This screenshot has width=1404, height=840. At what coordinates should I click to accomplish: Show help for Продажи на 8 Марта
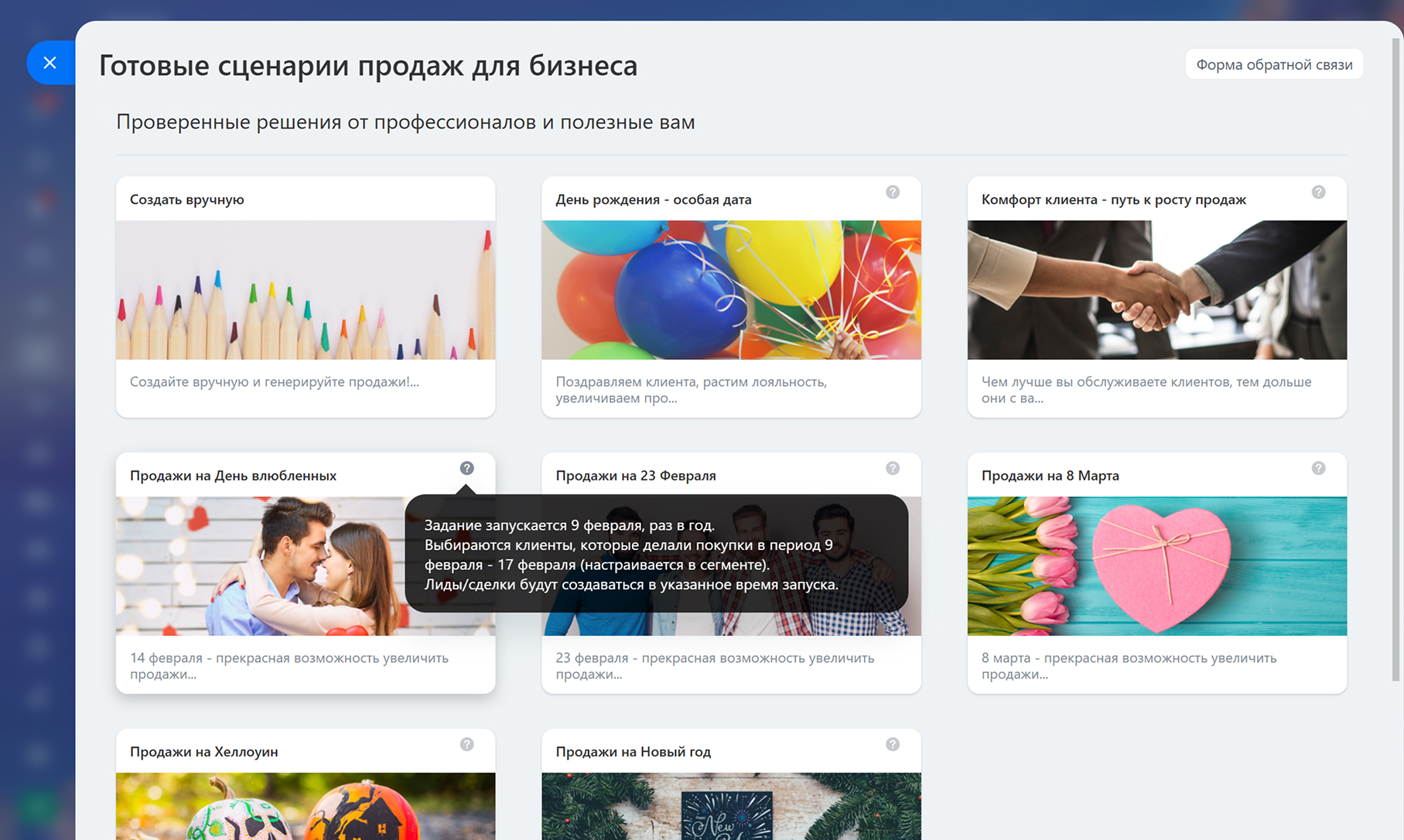pos(1318,468)
